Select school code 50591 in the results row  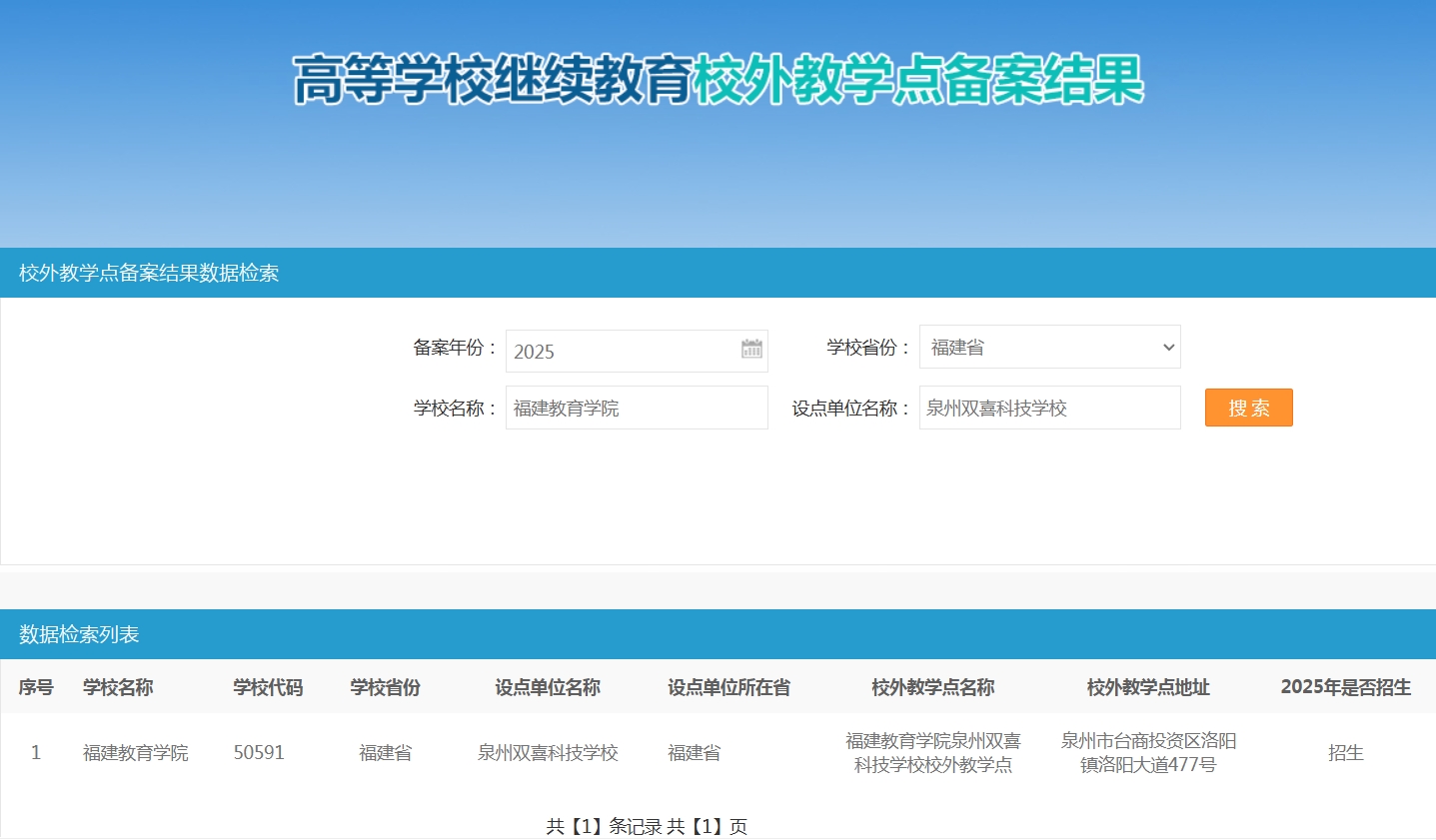click(259, 753)
